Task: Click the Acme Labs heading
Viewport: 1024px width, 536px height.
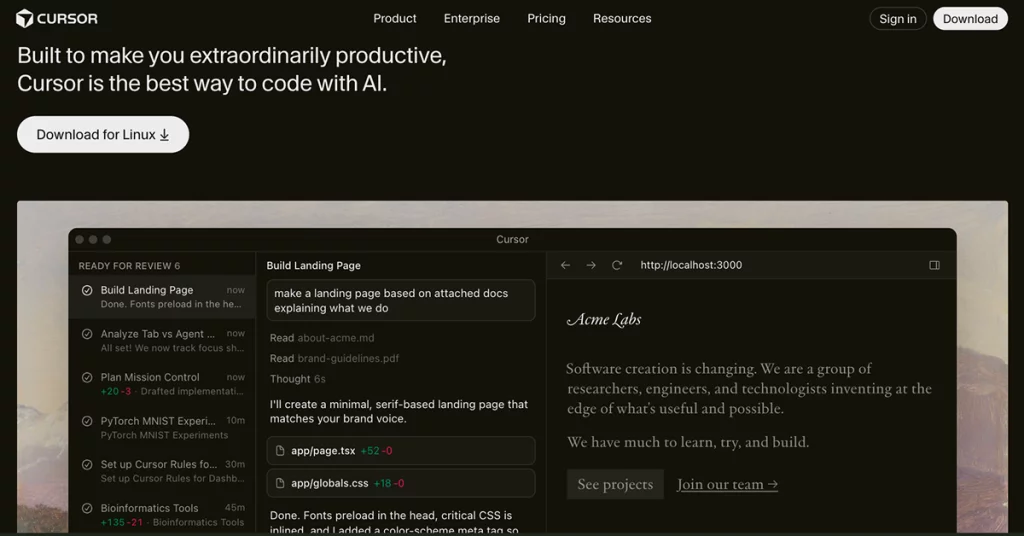Action: (604, 319)
